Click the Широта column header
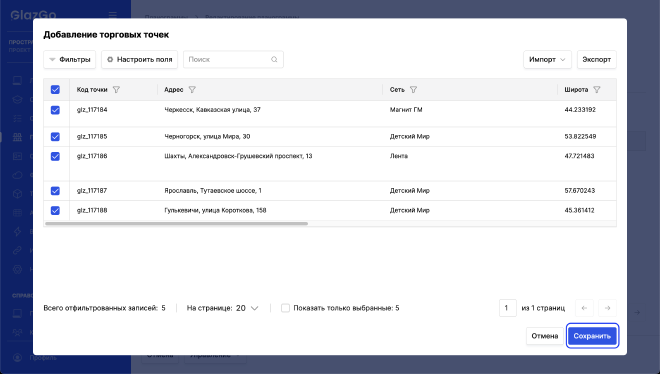This screenshot has height=374, width=660. coord(576,90)
